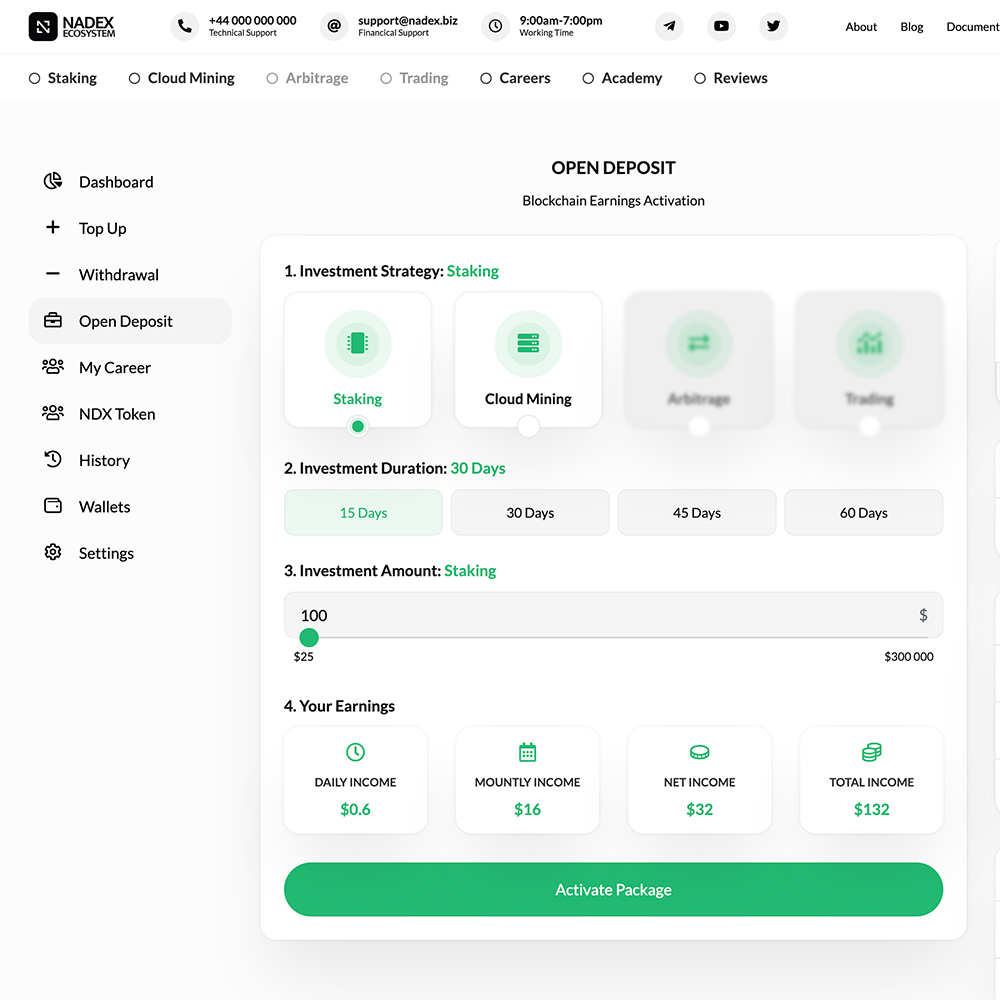
Task: Open Cloud Mining in the top navigation
Action: pyautogui.click(x=182, y=78)
